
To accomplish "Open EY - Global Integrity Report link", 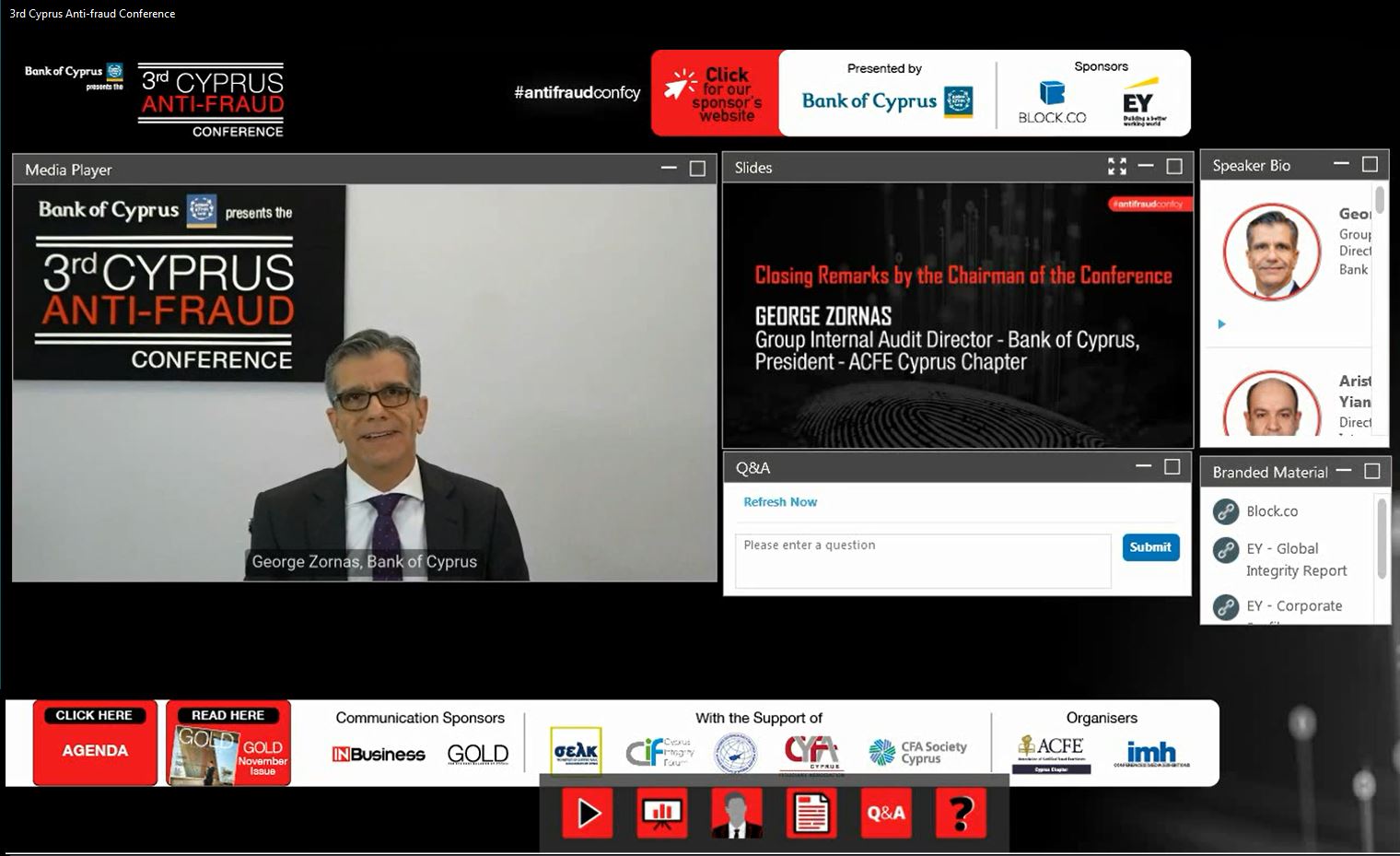I will pos(1296,559).
